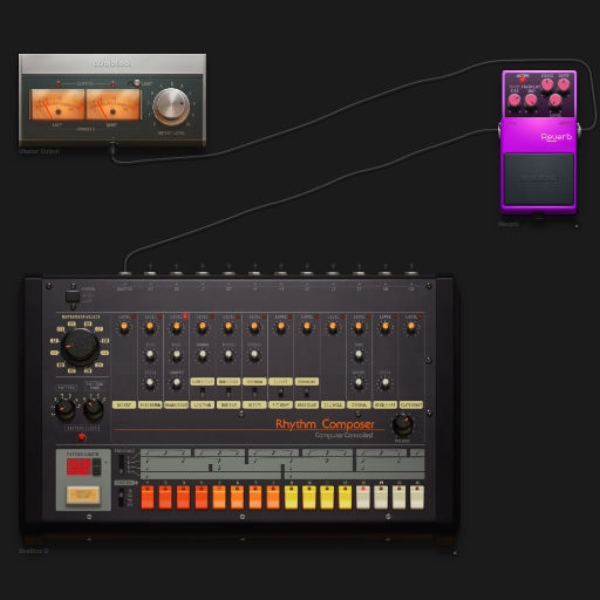Adjust the Master Output level knob
Screen dimensions: 600x600
coord(171,106)
